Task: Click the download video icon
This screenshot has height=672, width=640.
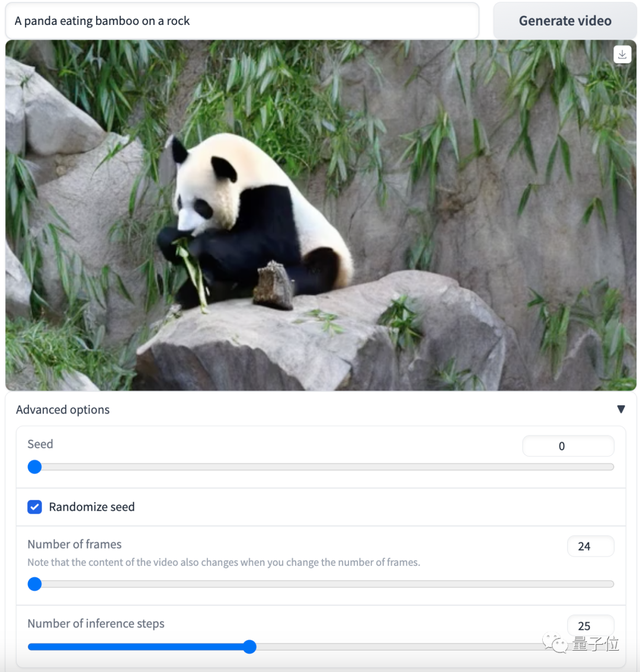Action: point(622,56)
